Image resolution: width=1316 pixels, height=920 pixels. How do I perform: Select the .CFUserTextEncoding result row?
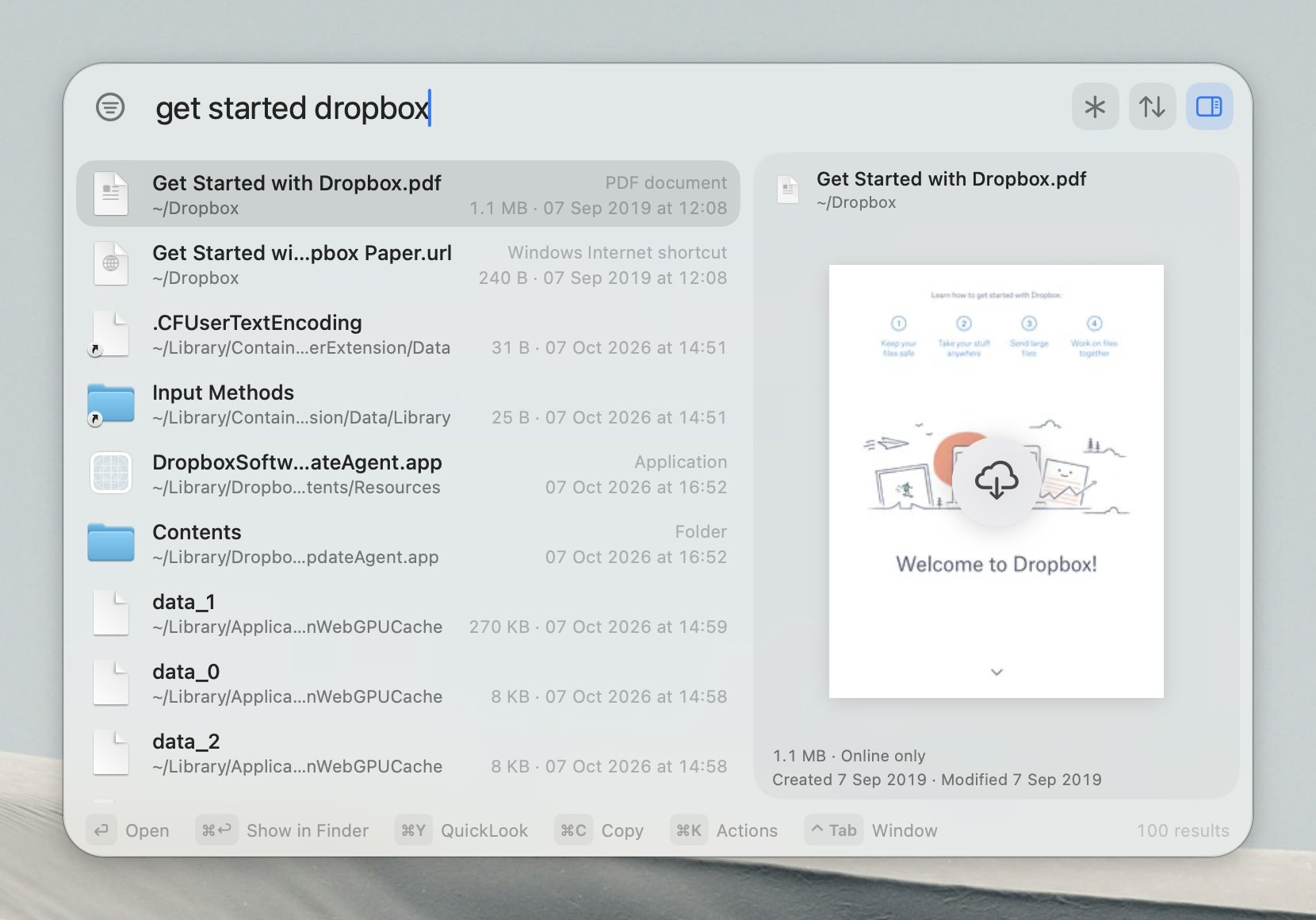point(407,334)
